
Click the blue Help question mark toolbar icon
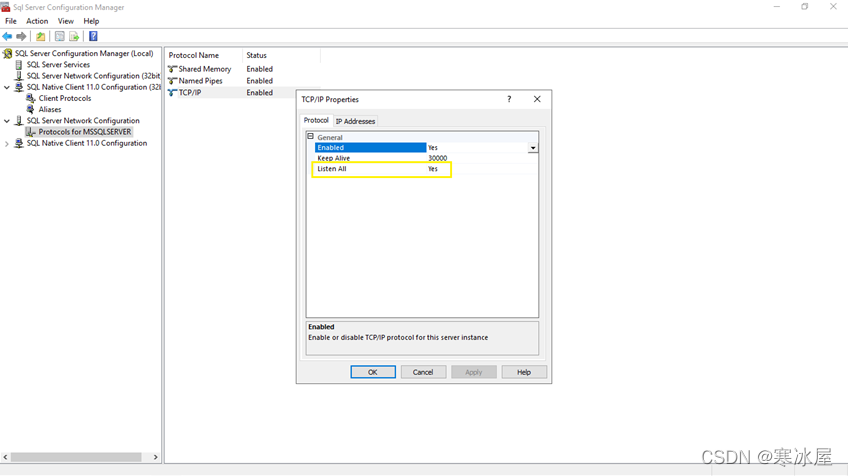tap(93, 36)
